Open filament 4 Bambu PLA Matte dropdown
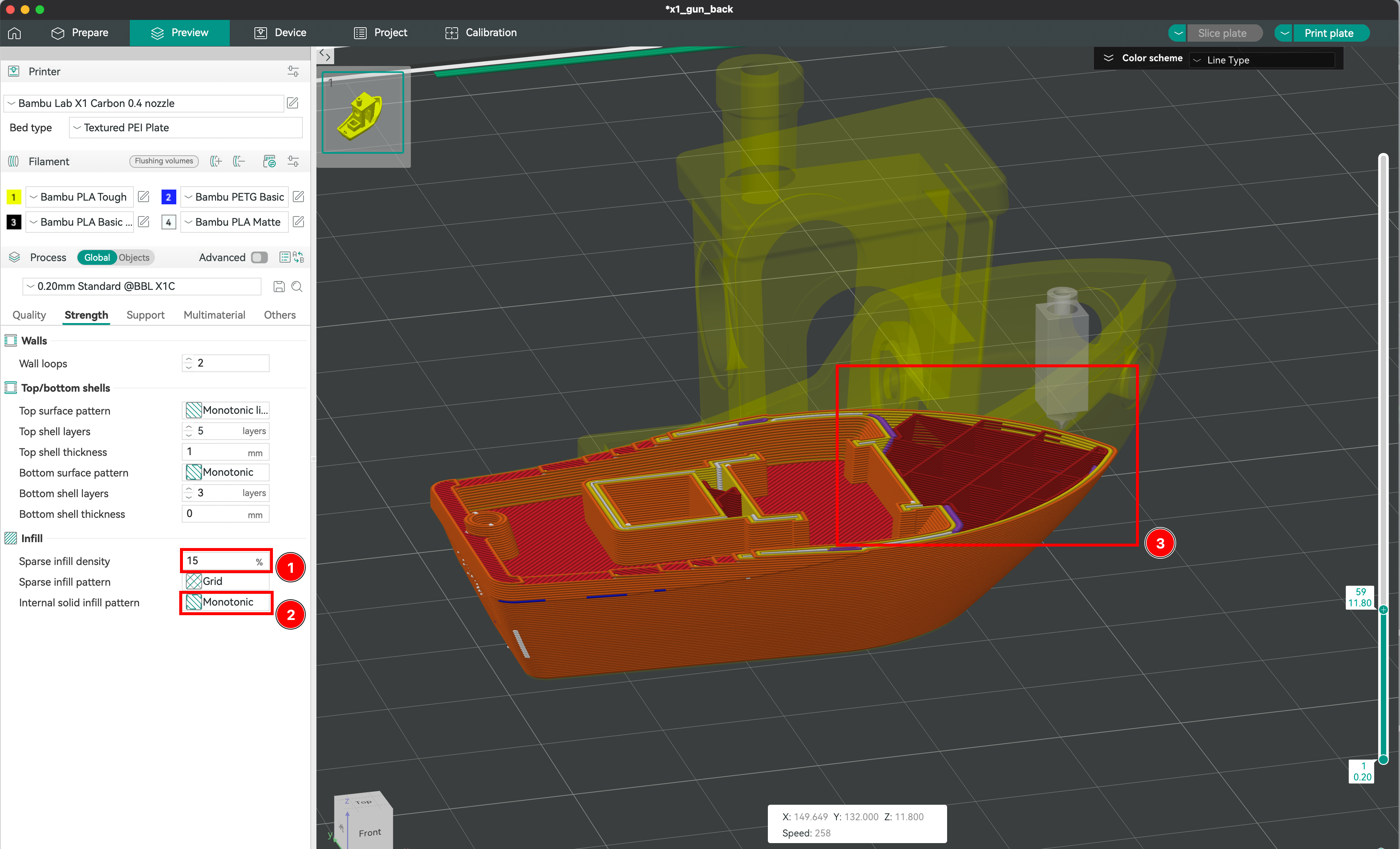This screenshot has height=849, width=1400. coord(235,222)
